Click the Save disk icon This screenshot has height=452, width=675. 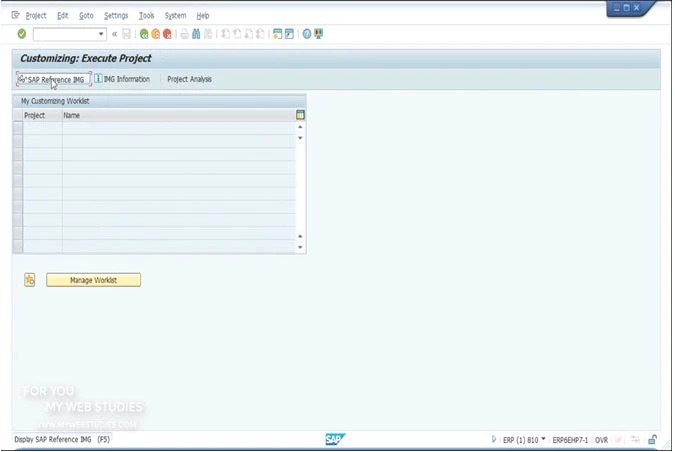[126, 34]
